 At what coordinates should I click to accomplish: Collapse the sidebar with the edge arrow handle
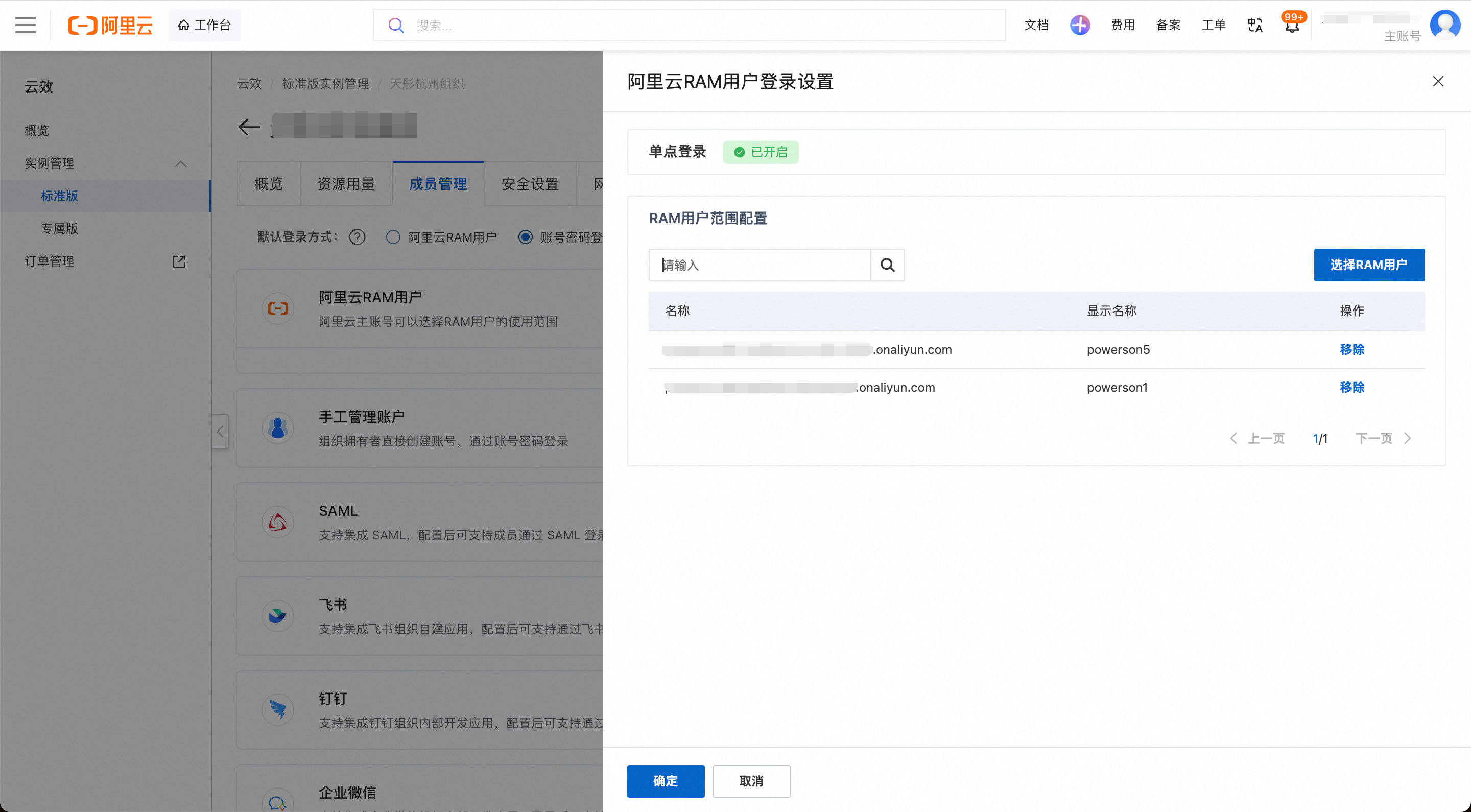click(x=221, y=431)
